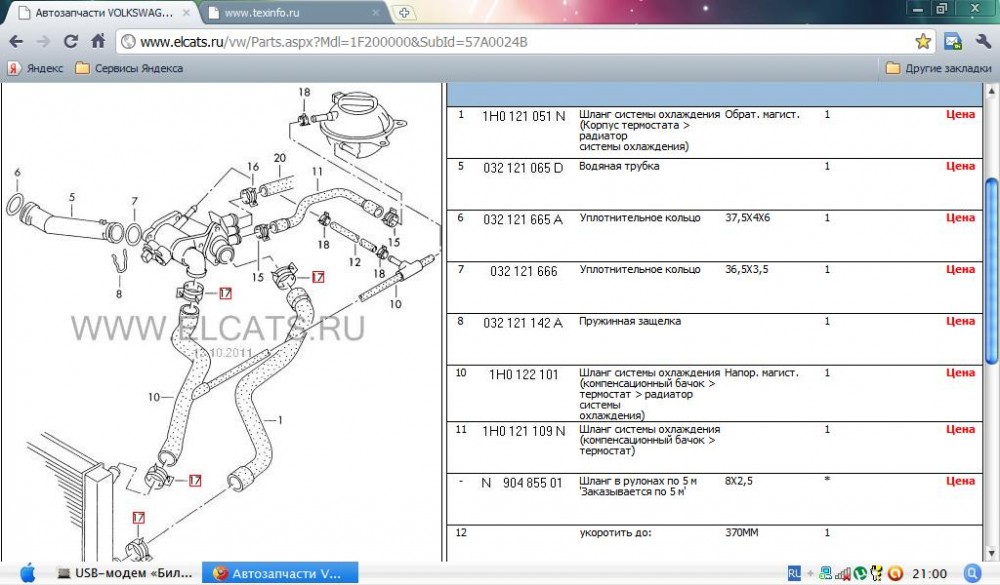Select the Автозапчасти V... taskbar button
The height and width of the screenshot is (585, 1000).
[x=280, y=573]
